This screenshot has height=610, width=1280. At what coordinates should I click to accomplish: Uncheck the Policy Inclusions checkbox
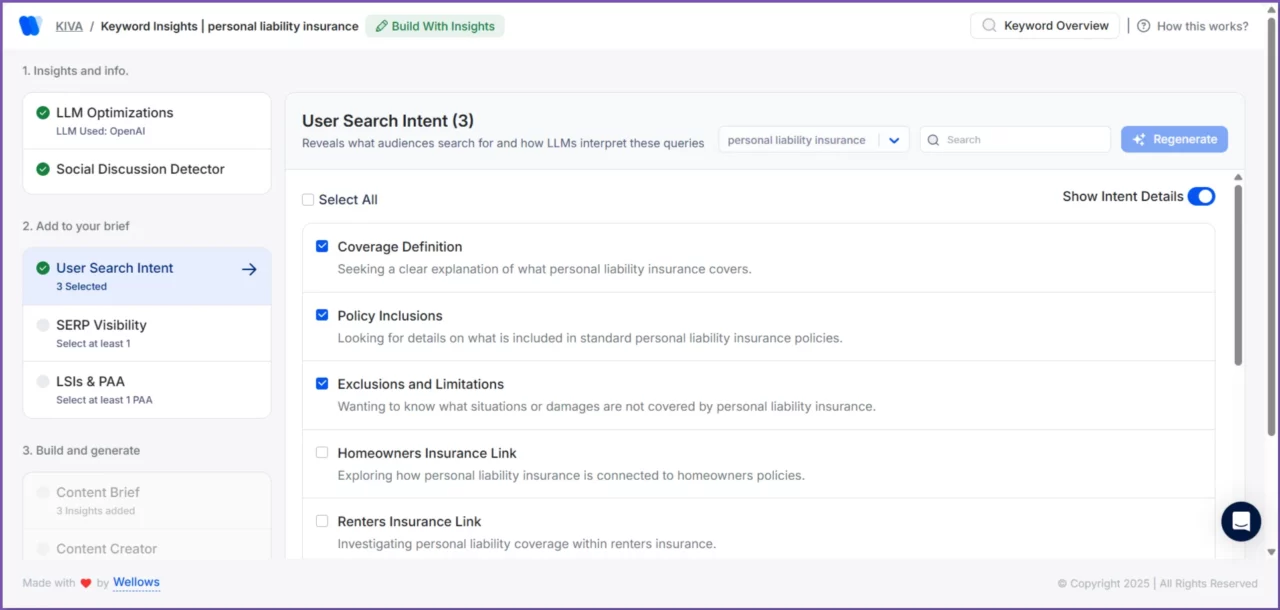point(322,314)
